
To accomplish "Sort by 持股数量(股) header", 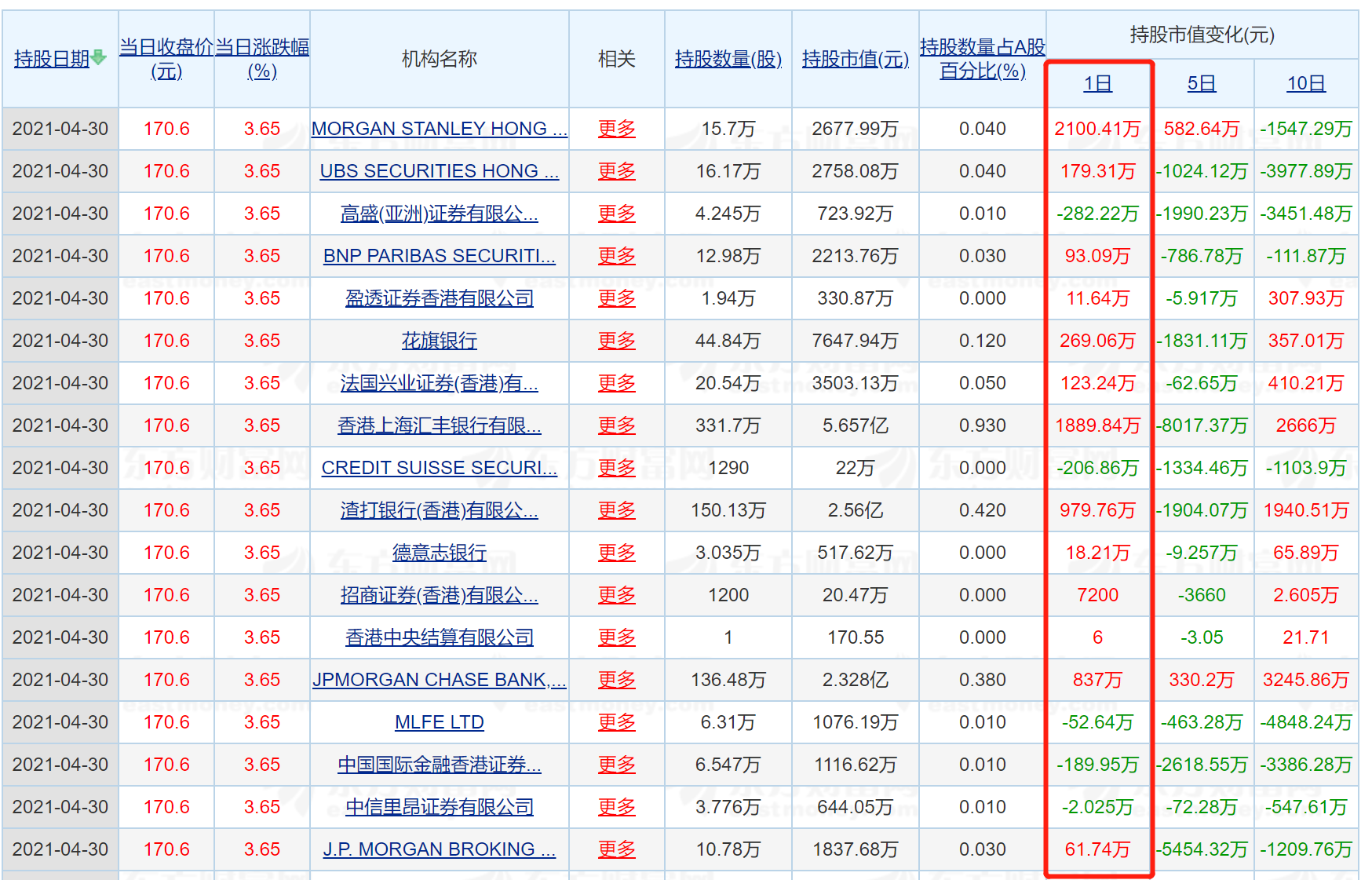I will click(x=728, y=59).
